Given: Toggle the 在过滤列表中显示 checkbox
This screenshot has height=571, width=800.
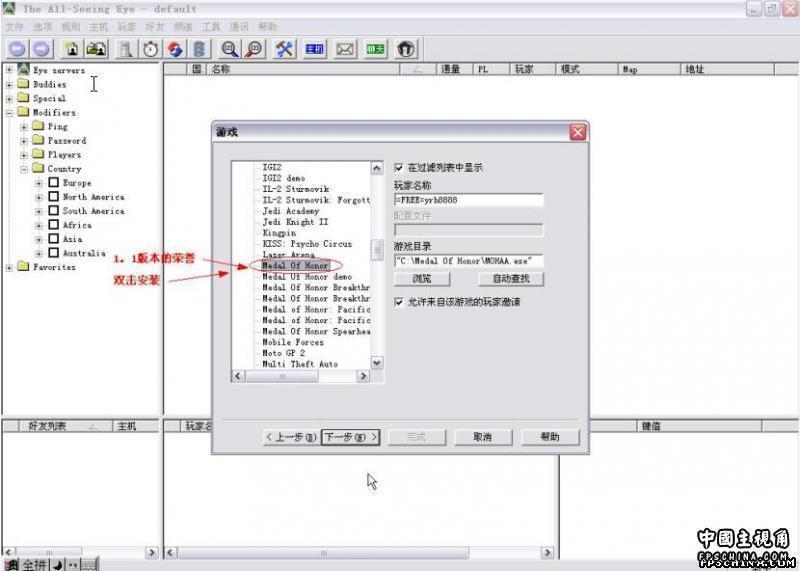Looking at the screenshot, I should [x=399, y=167].
